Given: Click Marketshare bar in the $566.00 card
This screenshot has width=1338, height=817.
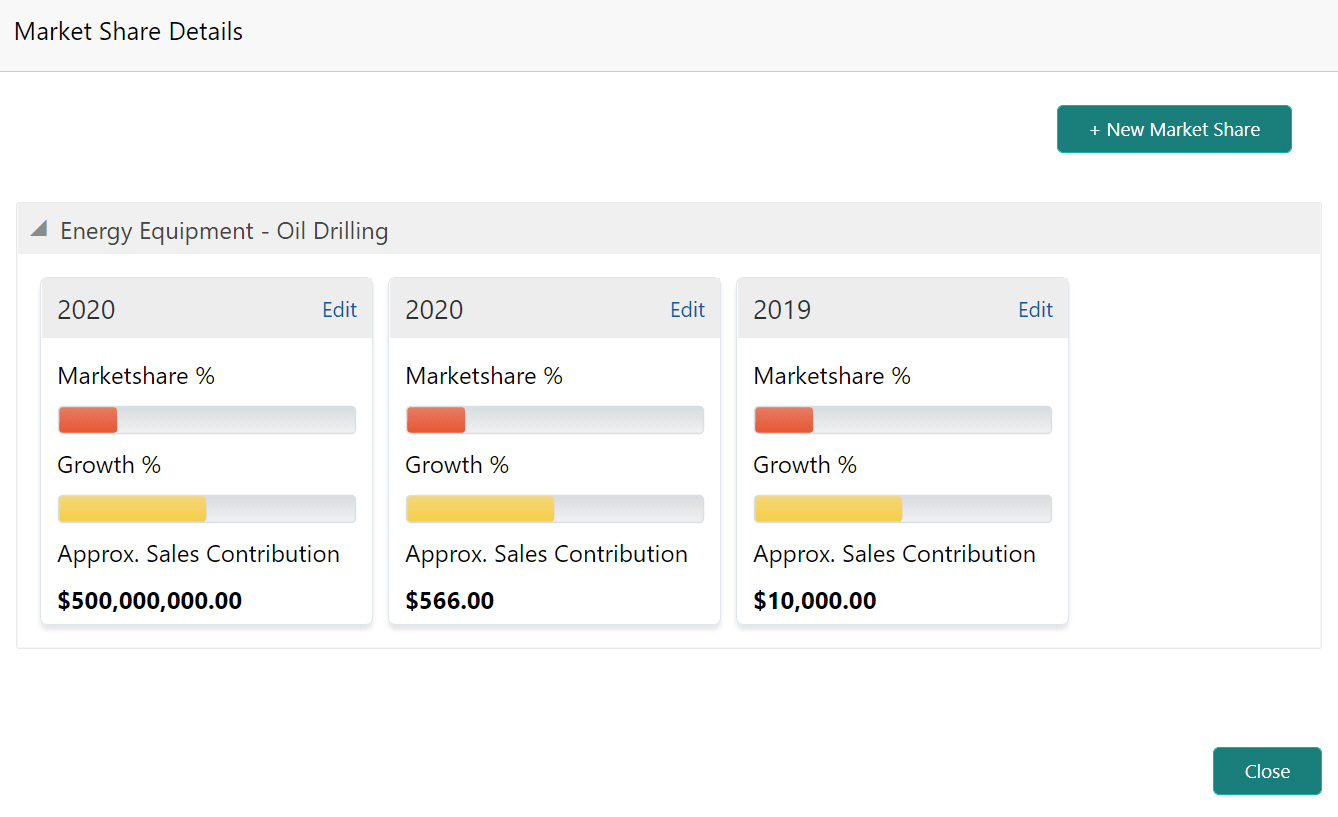Looking at the screenshot, I should tap(554, 420).
